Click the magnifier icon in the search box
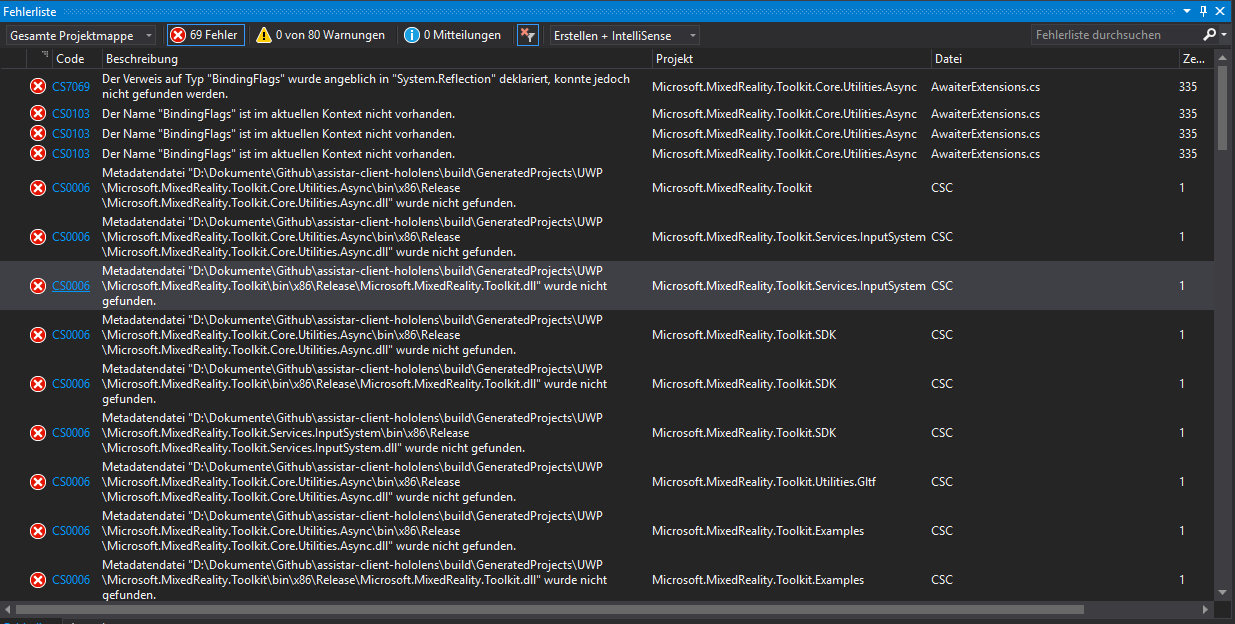This screenshot has height=624, width=1235. (1208, 33)
